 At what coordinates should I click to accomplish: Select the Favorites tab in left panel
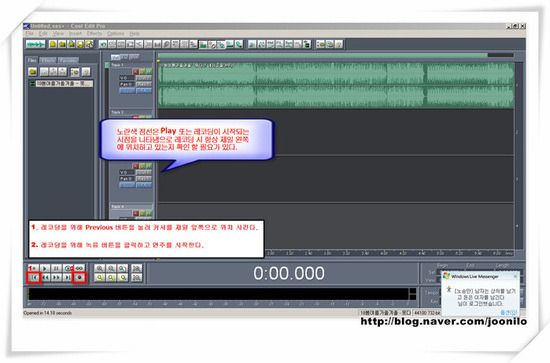click(x=69, y=60)
